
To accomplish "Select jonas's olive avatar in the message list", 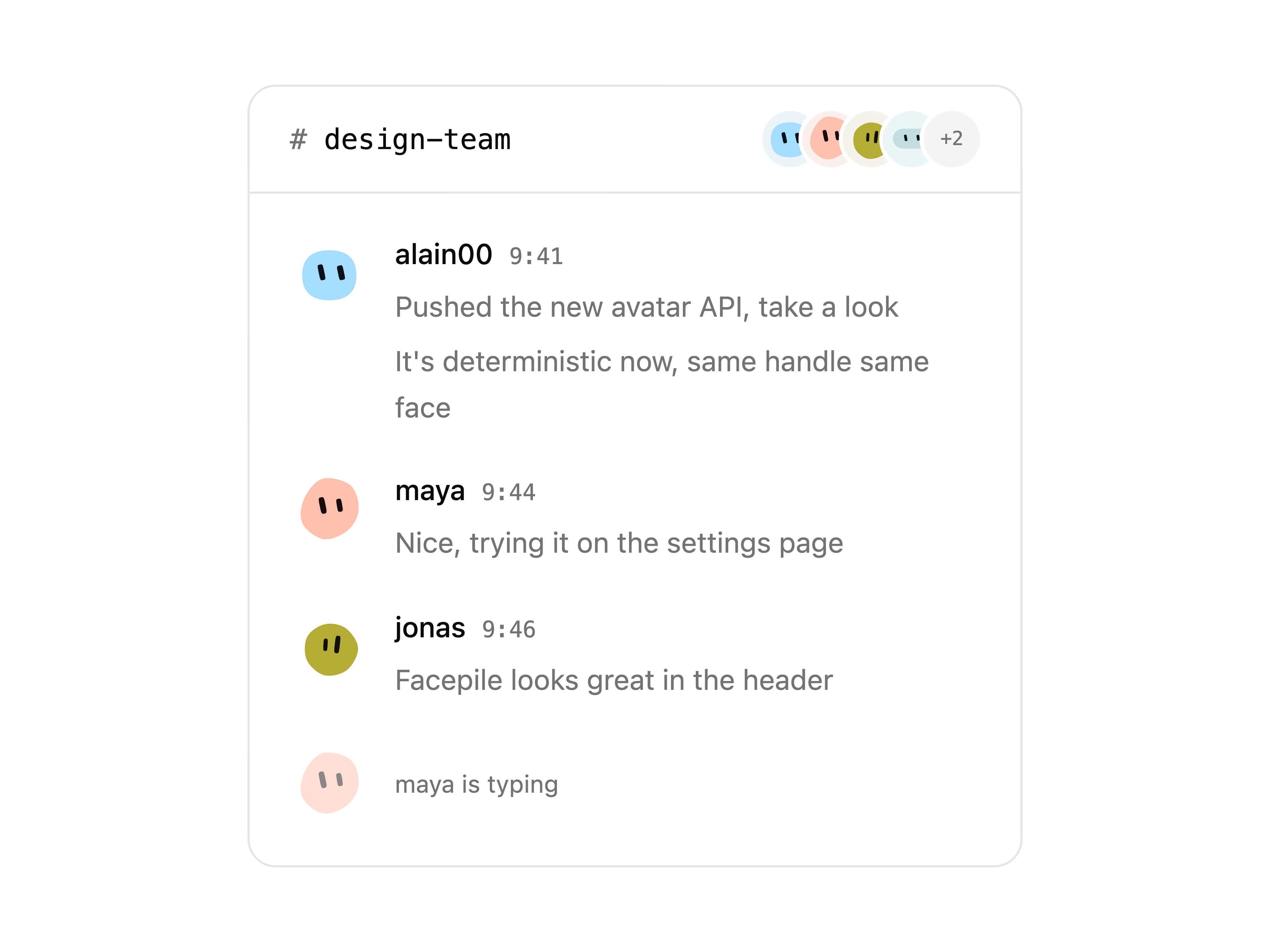I will coord(331,649).
